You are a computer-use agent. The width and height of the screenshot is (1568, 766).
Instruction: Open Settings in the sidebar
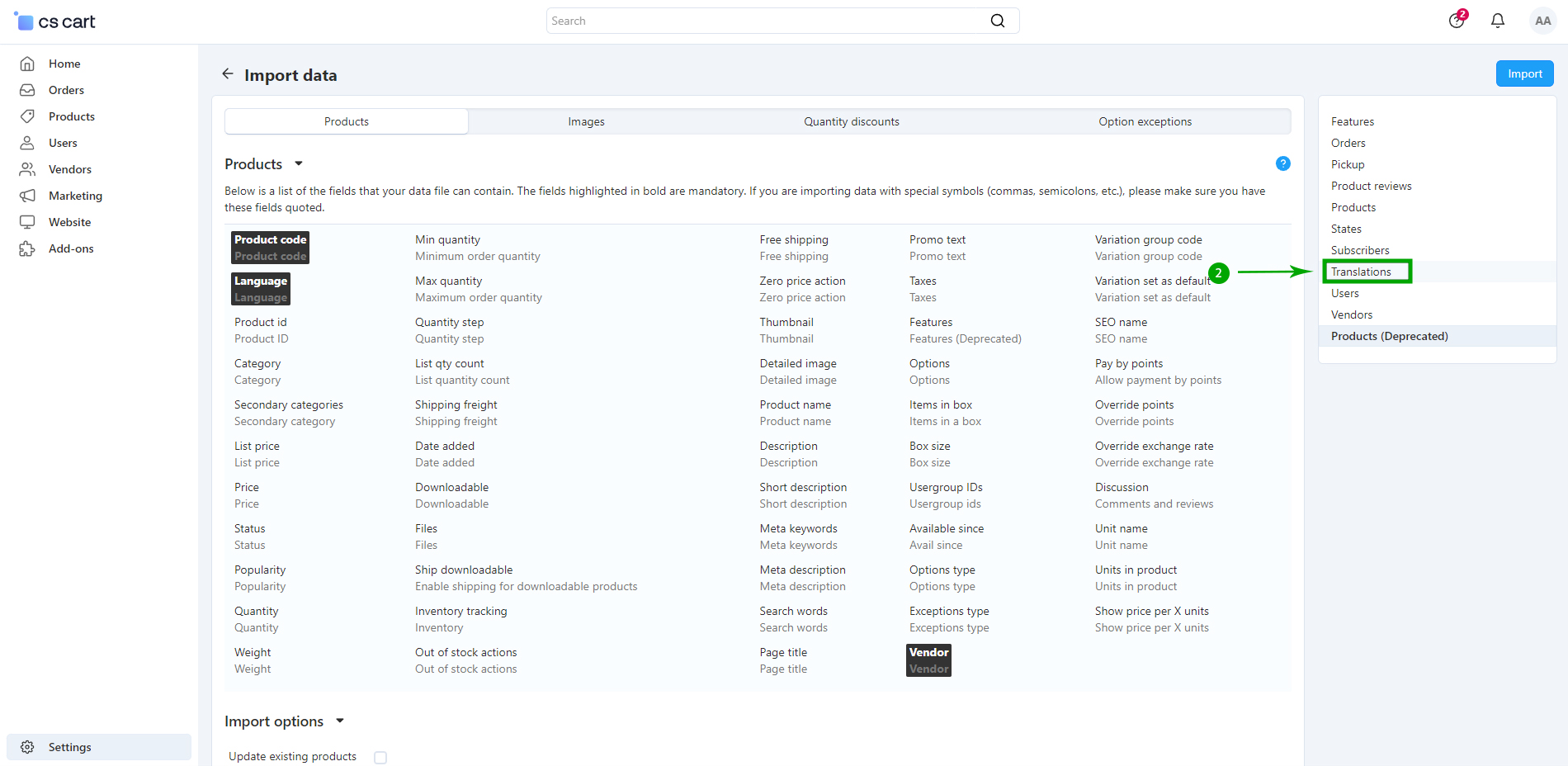[70, 747]
